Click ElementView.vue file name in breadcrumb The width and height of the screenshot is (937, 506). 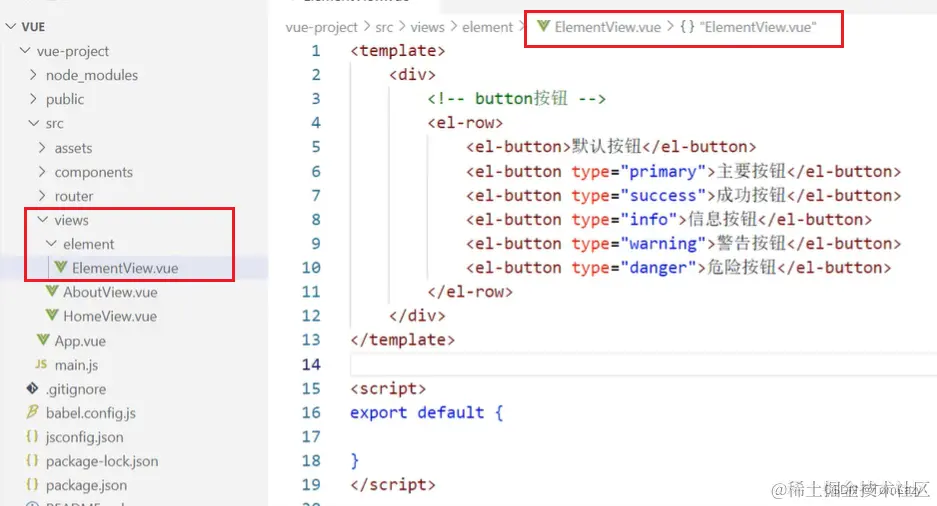coord(608,27)
